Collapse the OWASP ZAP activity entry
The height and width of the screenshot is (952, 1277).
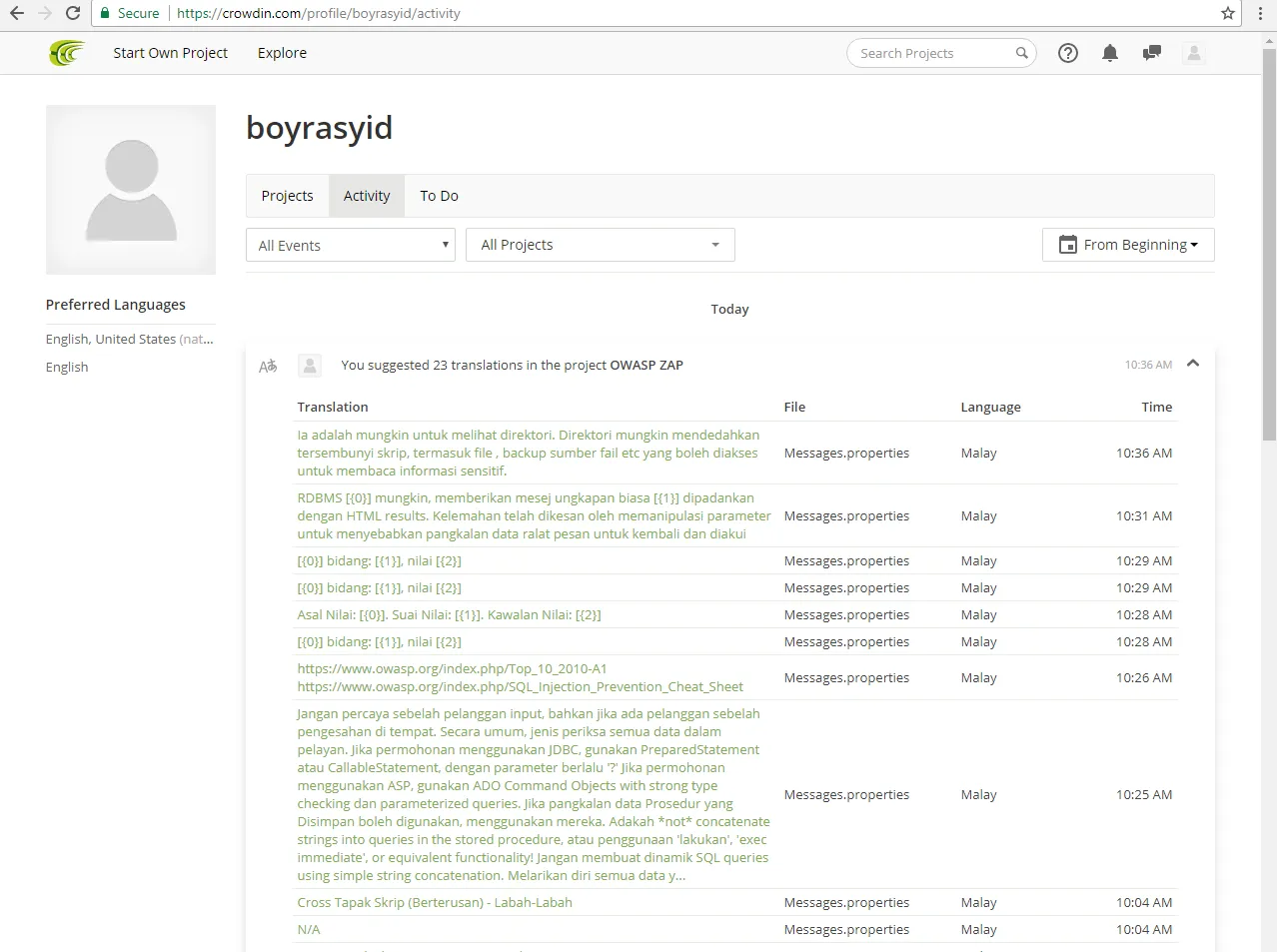pyautogui.click(x=1192, y=364)
